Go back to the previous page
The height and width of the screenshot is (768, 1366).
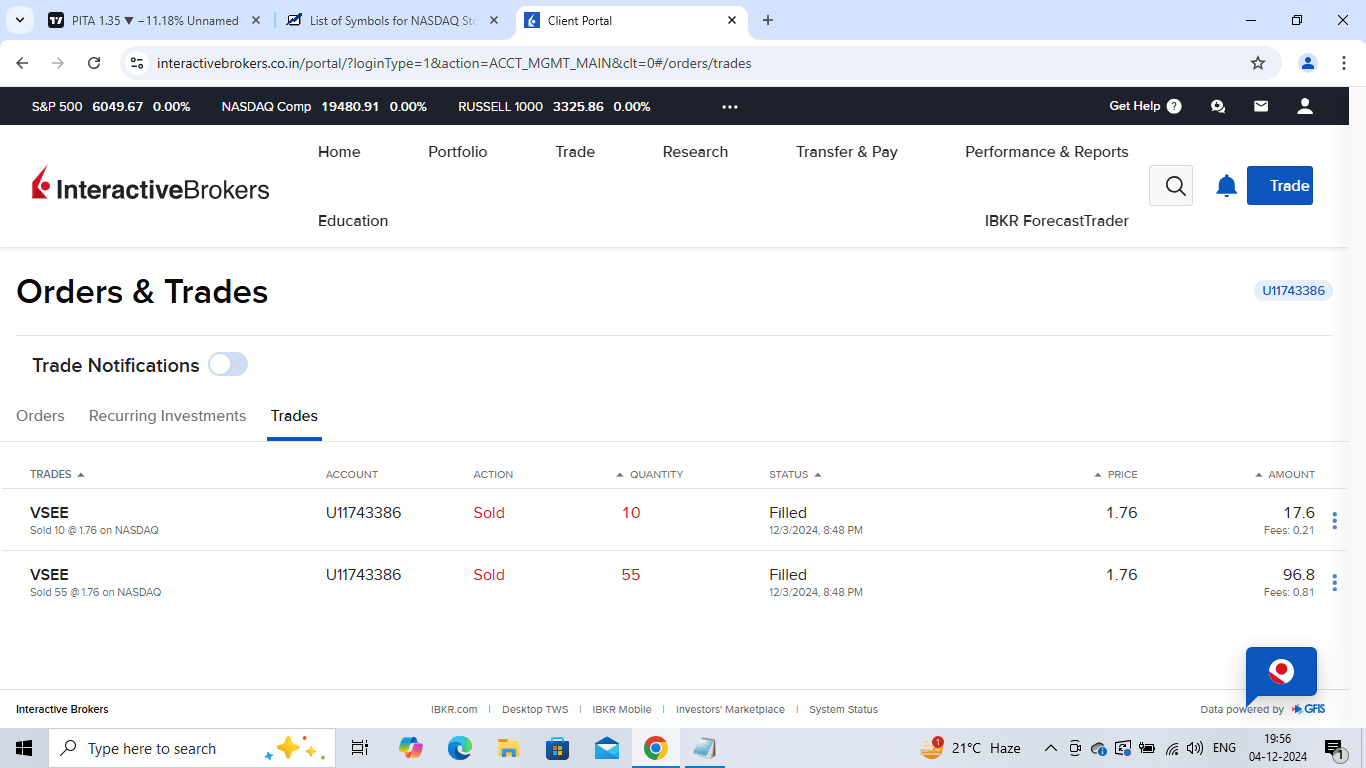coord(23,63)
